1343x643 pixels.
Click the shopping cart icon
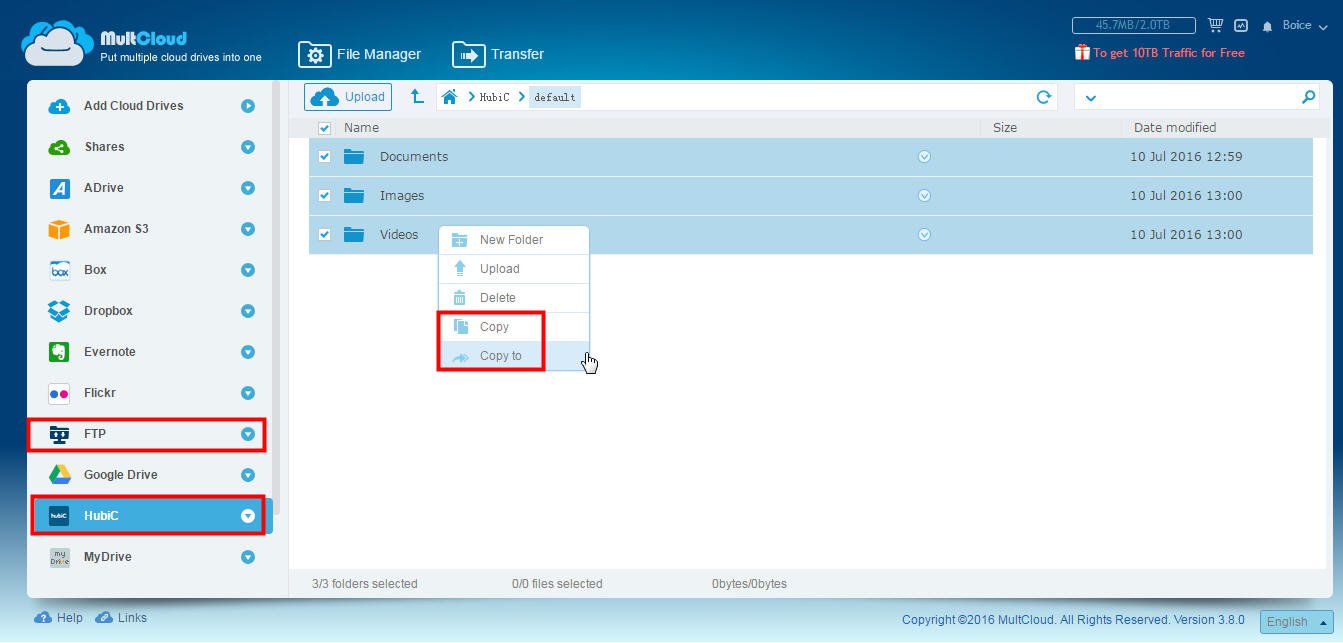(1215, 25)
